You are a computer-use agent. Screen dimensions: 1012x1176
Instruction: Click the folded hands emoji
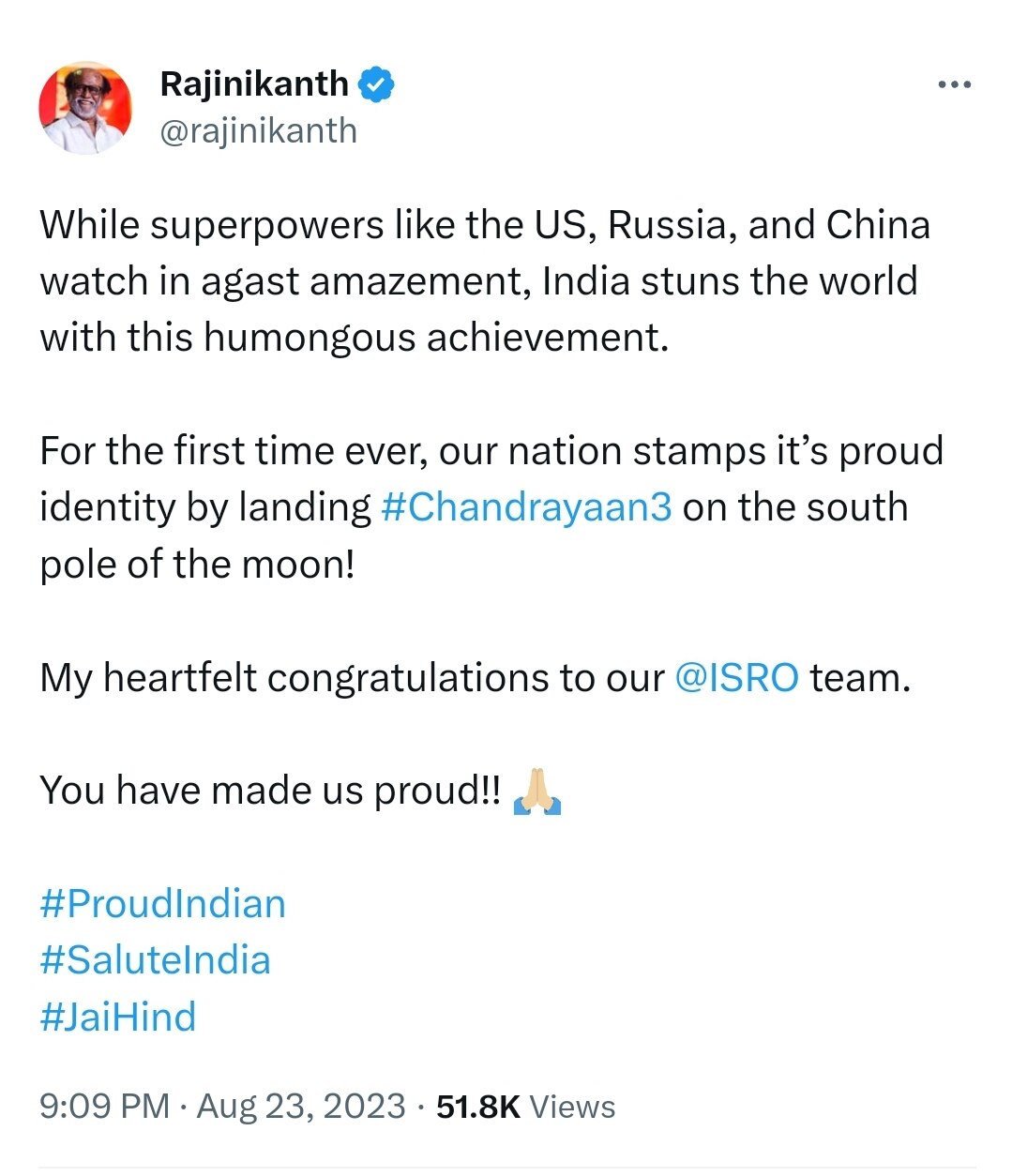(x=537, y=792)
